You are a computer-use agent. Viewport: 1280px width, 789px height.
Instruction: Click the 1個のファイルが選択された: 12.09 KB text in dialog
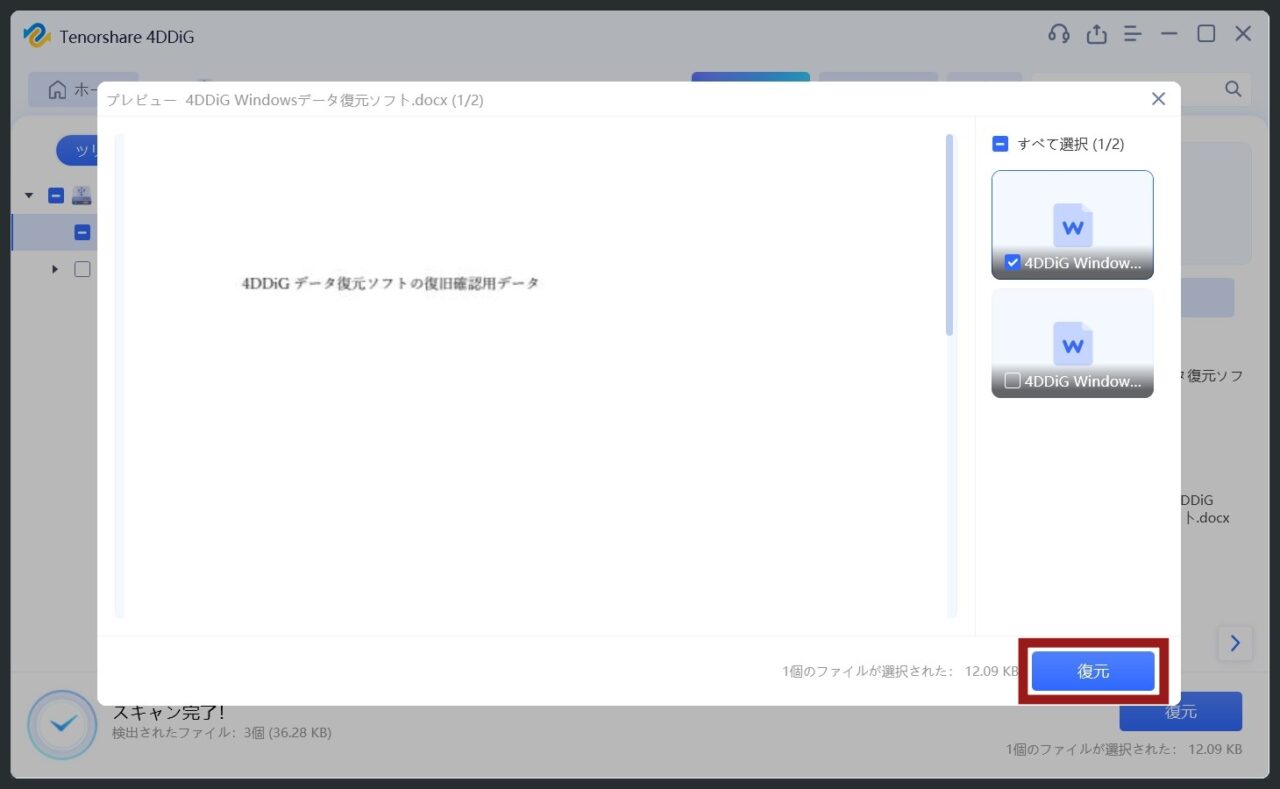[900, 672]
